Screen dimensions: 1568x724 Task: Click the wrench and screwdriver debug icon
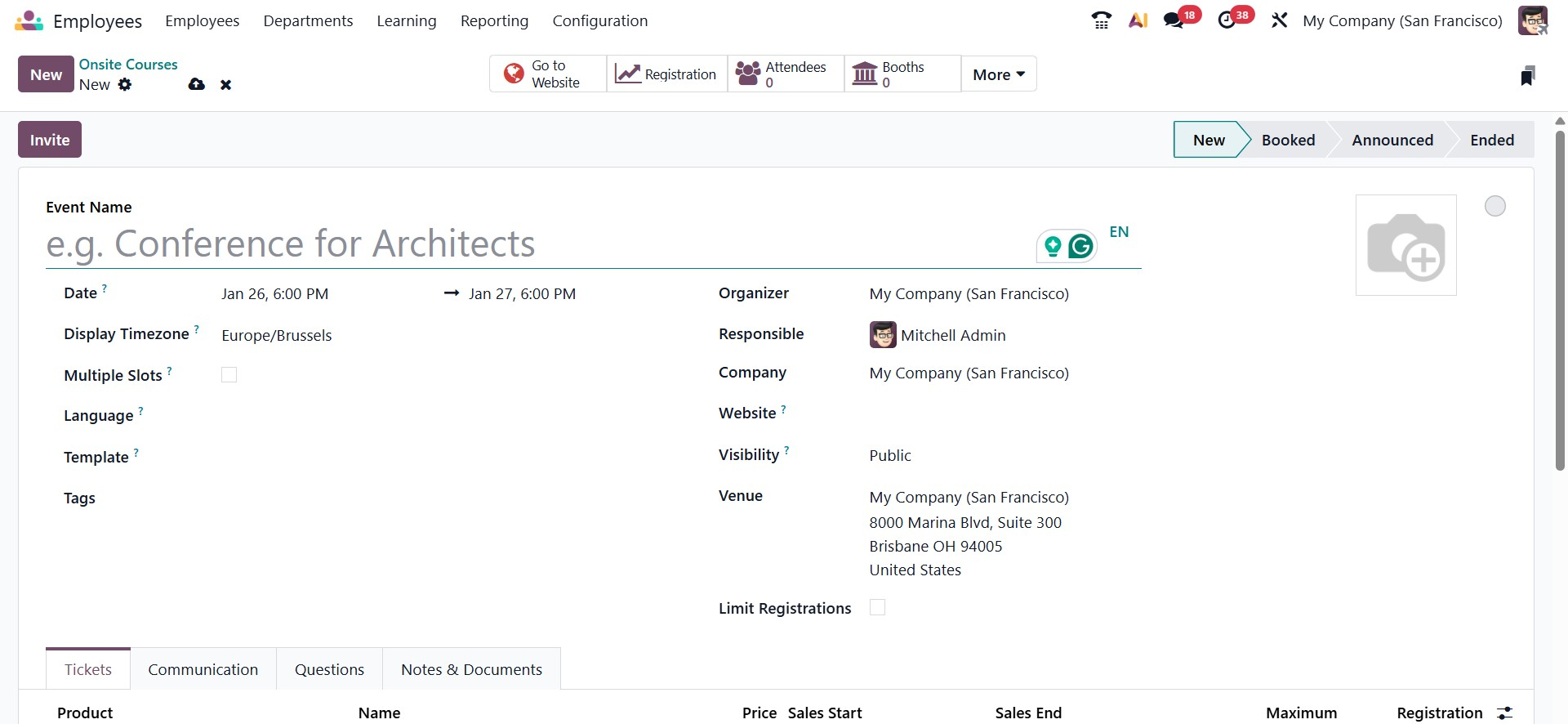(x=1279, y=20)
